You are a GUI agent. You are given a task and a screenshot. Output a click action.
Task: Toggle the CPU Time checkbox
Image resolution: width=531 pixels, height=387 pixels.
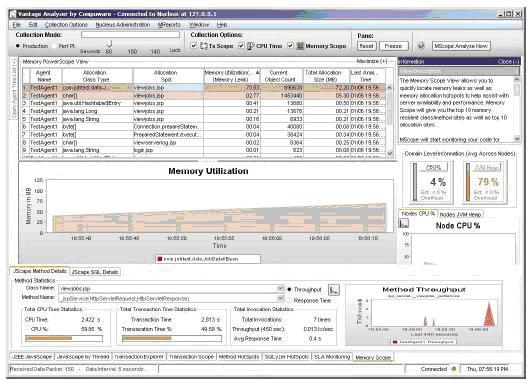coord(241,46)
